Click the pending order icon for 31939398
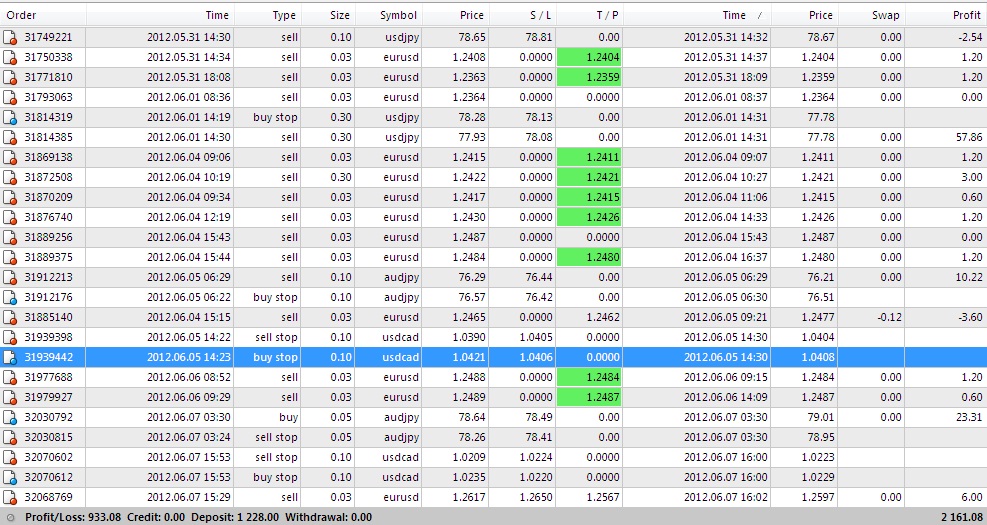 pos(10,337)
